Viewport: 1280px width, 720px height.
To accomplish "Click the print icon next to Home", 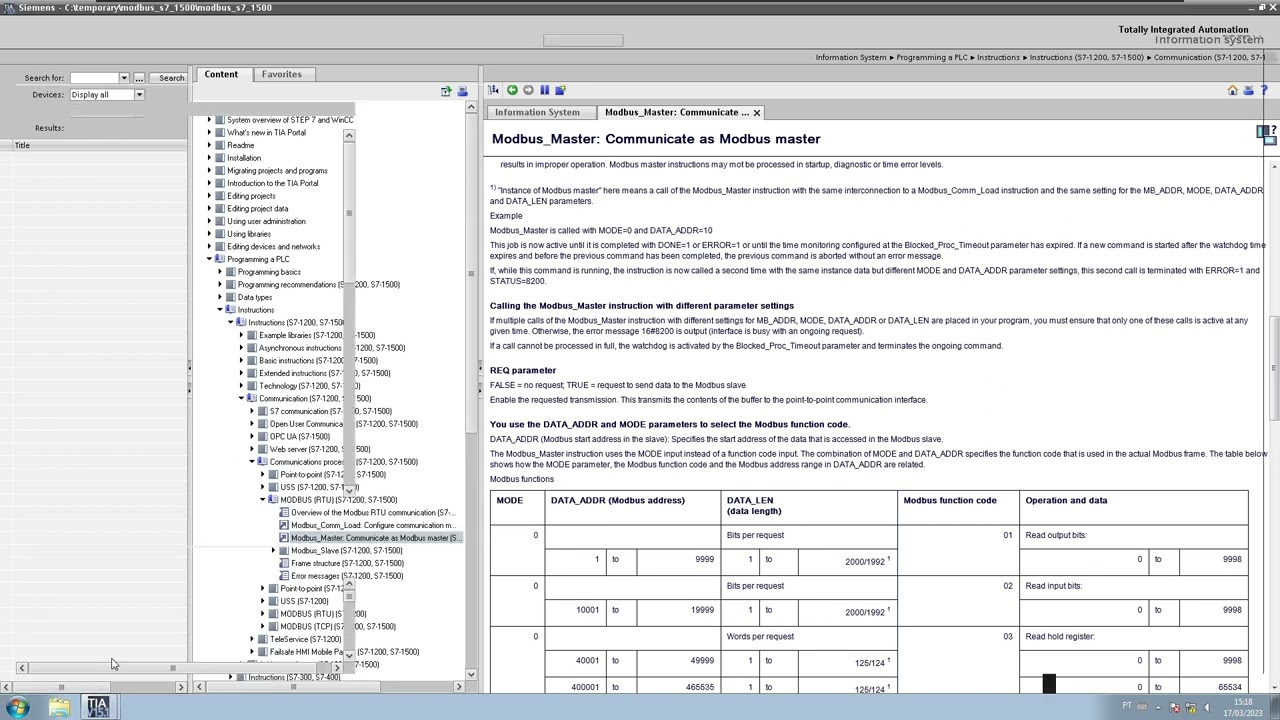I will pos(1248,90).
